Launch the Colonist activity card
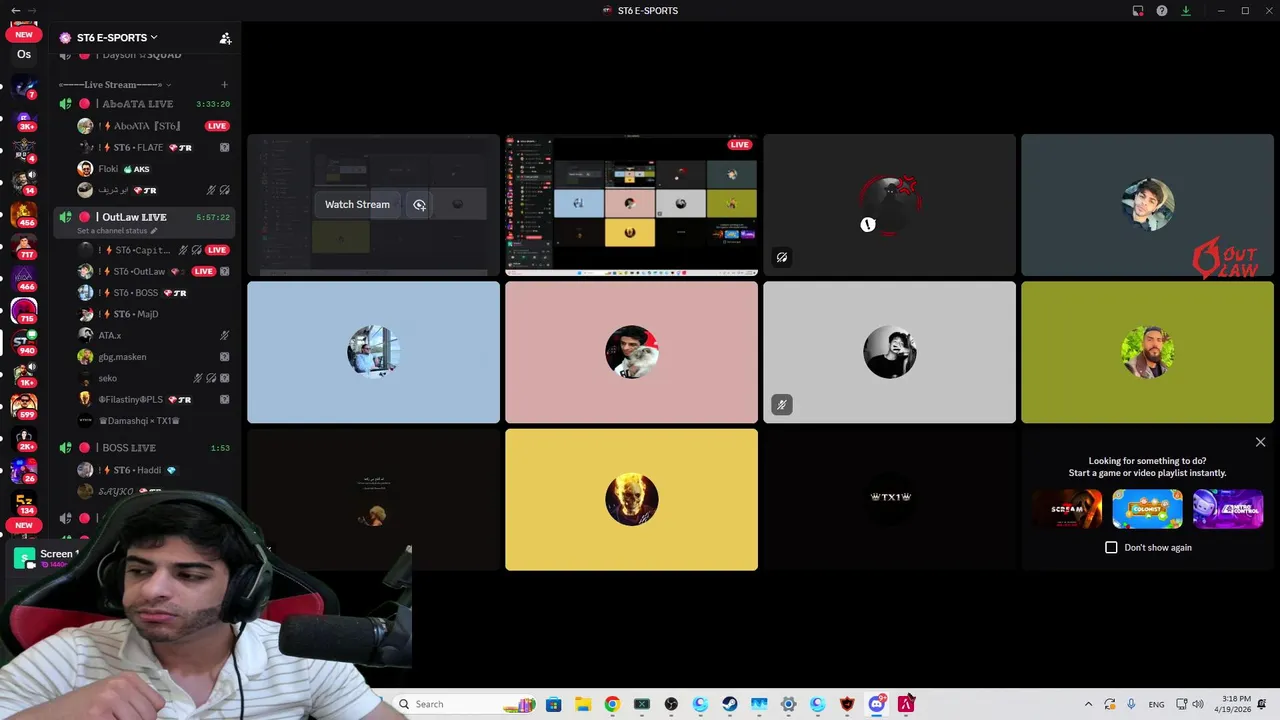Viewport: 1280px width, 720px height. click(x=1147, y=509)
